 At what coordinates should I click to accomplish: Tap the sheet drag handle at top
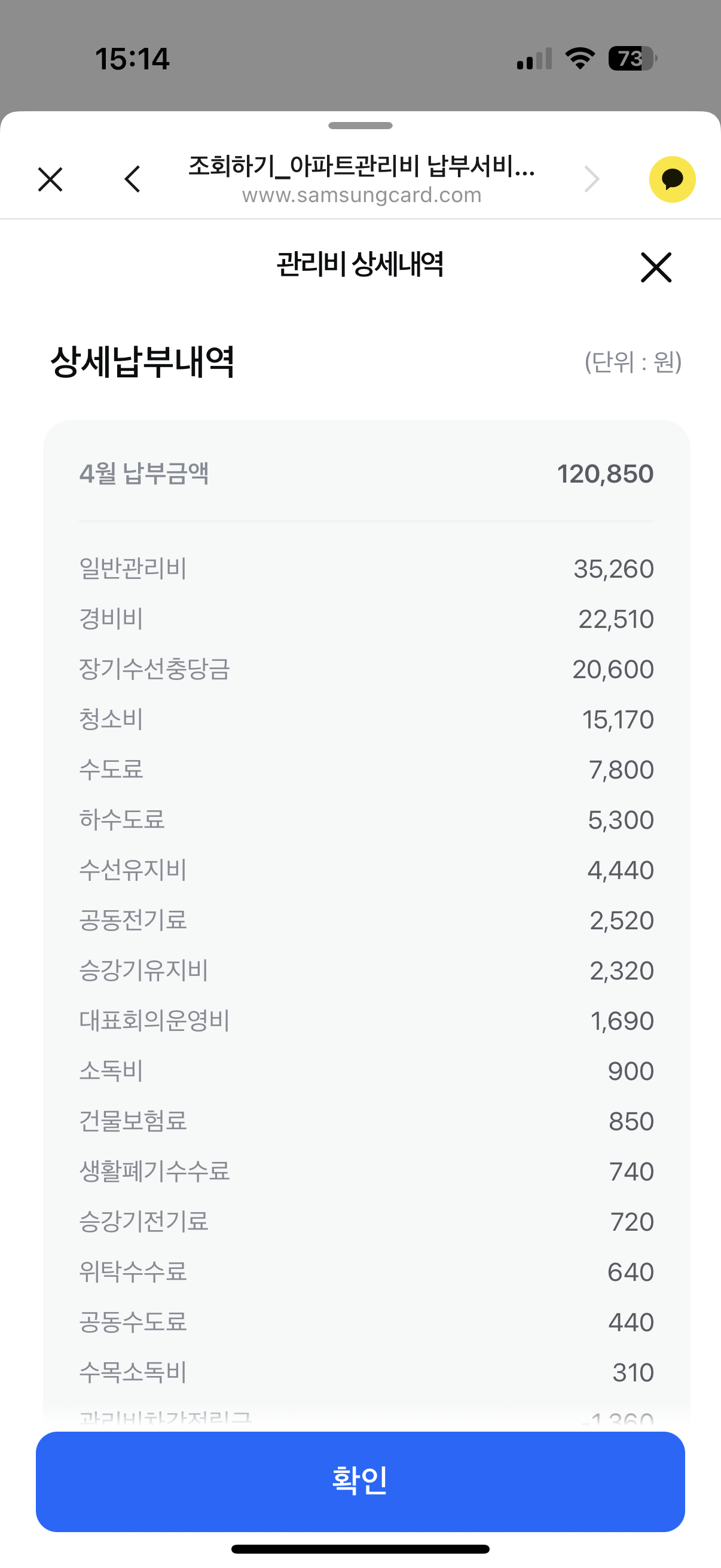[x=360, y=126]
